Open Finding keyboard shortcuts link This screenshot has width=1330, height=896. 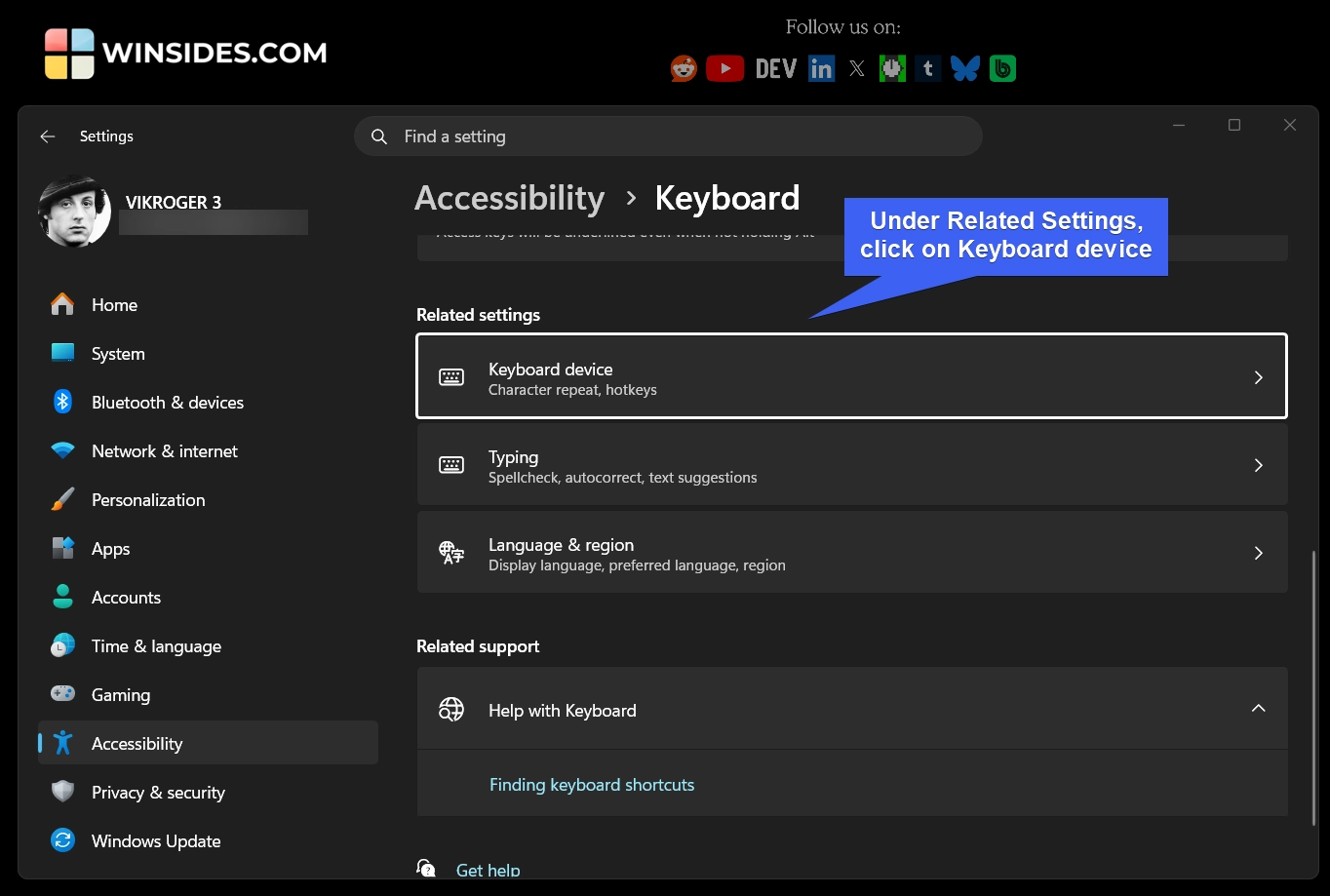pos(592,785)
